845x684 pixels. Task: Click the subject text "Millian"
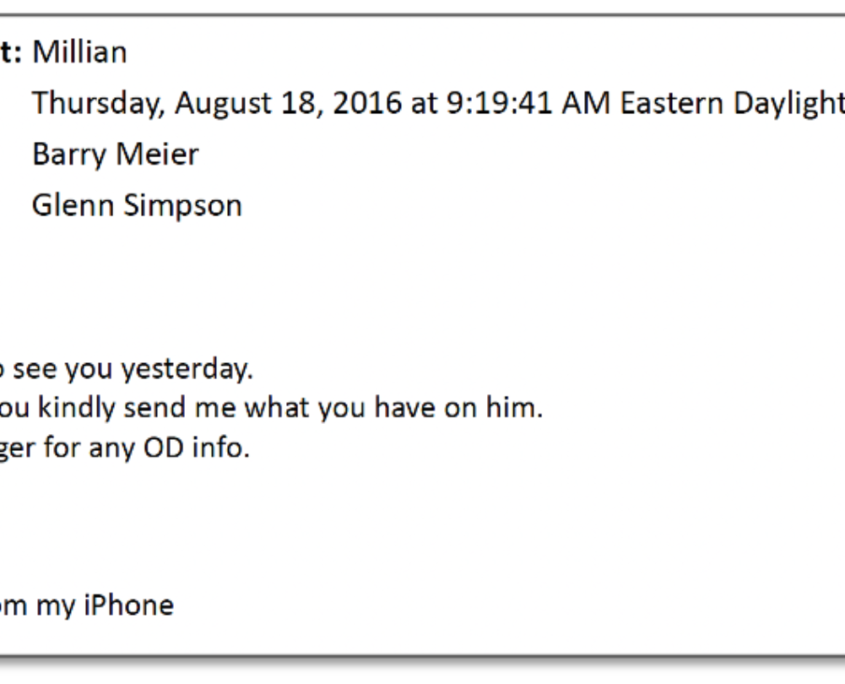80,52
